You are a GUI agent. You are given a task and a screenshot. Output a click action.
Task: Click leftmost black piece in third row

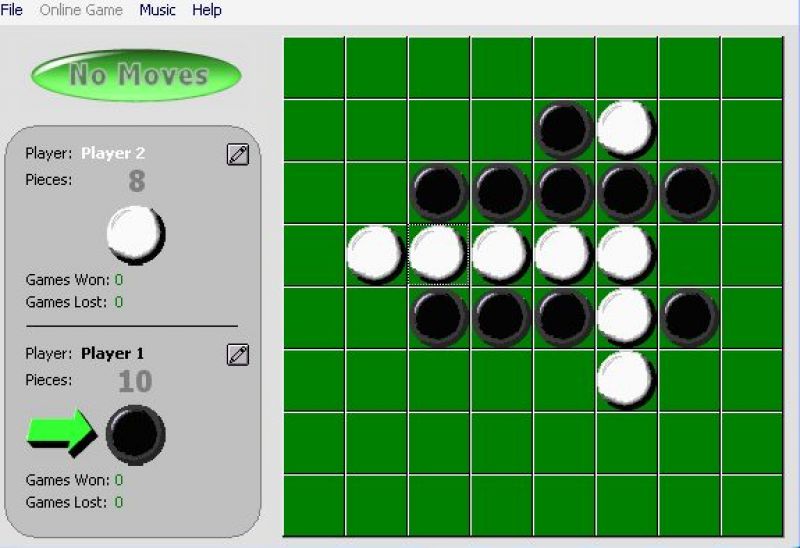tap(438, 192)
